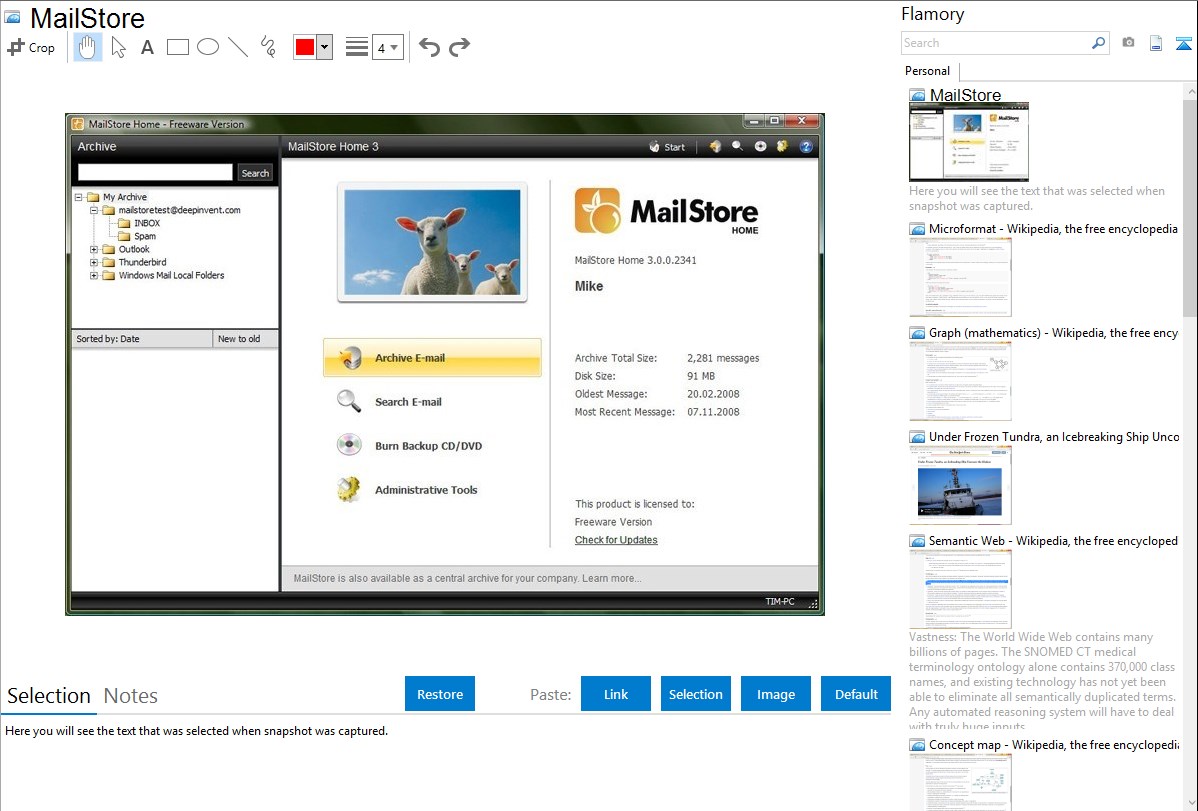Click the rightmost blue icon in Flamory header
Screen dimensions: 1198x811
[x=1183, y=43]
